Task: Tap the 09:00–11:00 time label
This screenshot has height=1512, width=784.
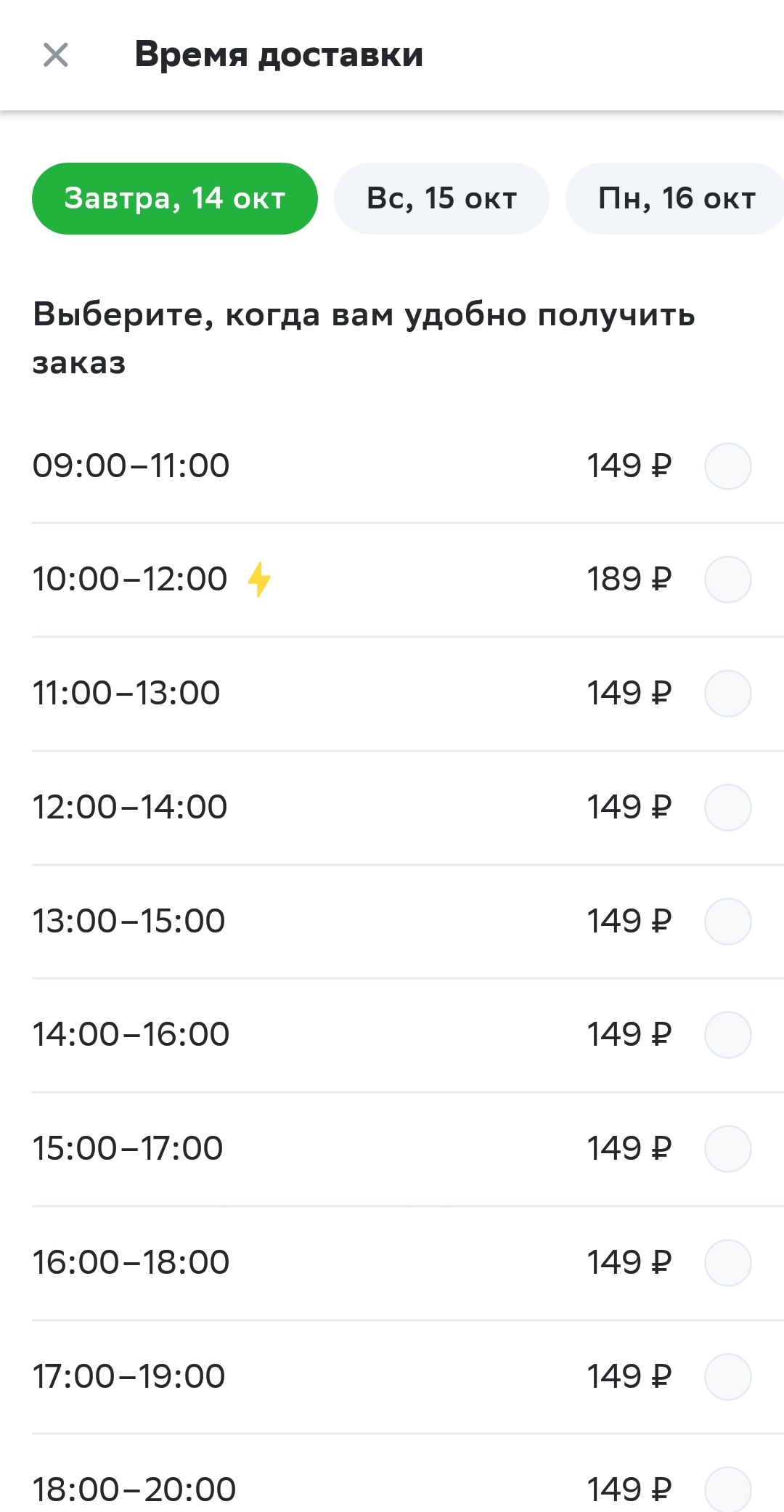Action: [131, 466]
